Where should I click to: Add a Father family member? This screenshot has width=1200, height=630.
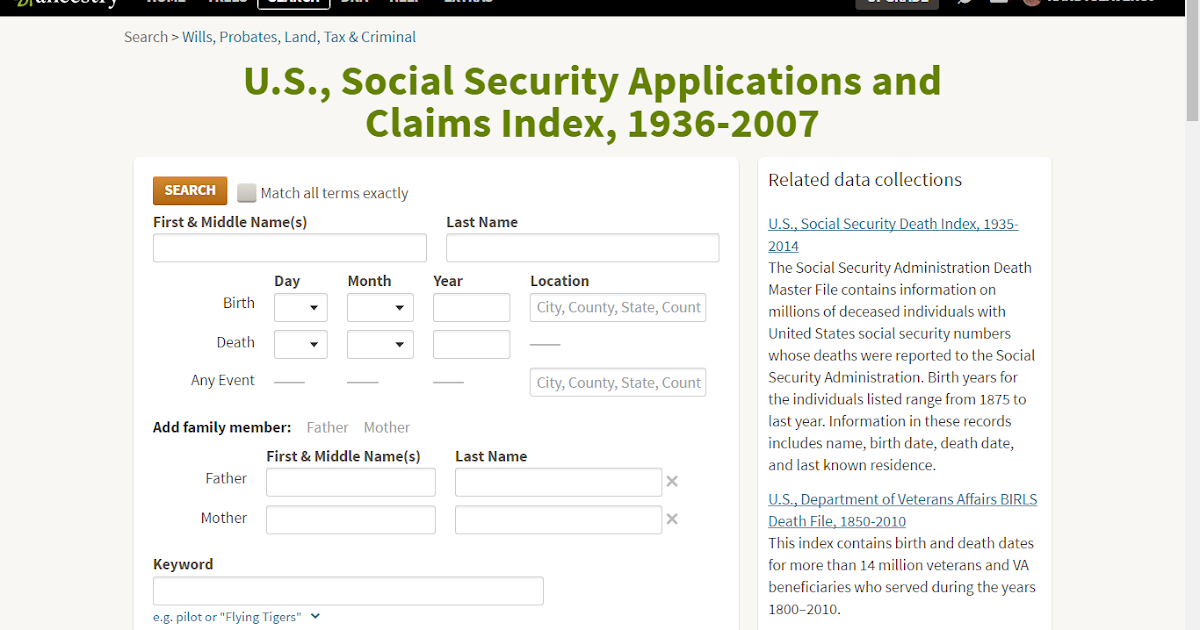point(327,427)
